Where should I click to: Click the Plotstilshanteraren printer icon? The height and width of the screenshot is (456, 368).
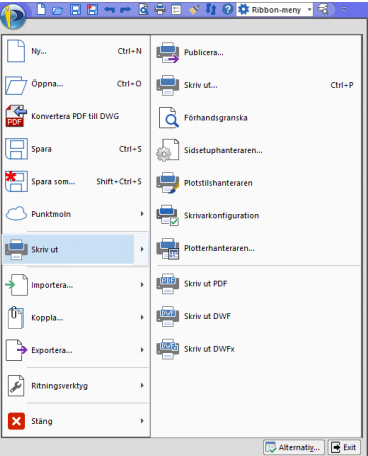click(x=168, y=183)
